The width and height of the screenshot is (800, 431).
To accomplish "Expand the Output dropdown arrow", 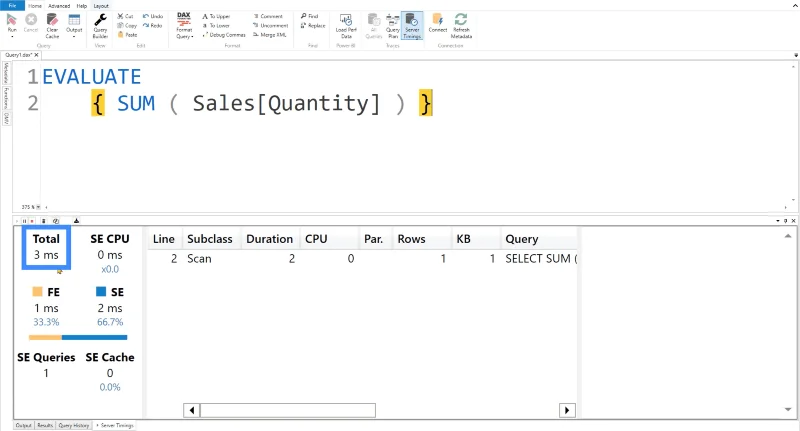I will tap(74, 37).
